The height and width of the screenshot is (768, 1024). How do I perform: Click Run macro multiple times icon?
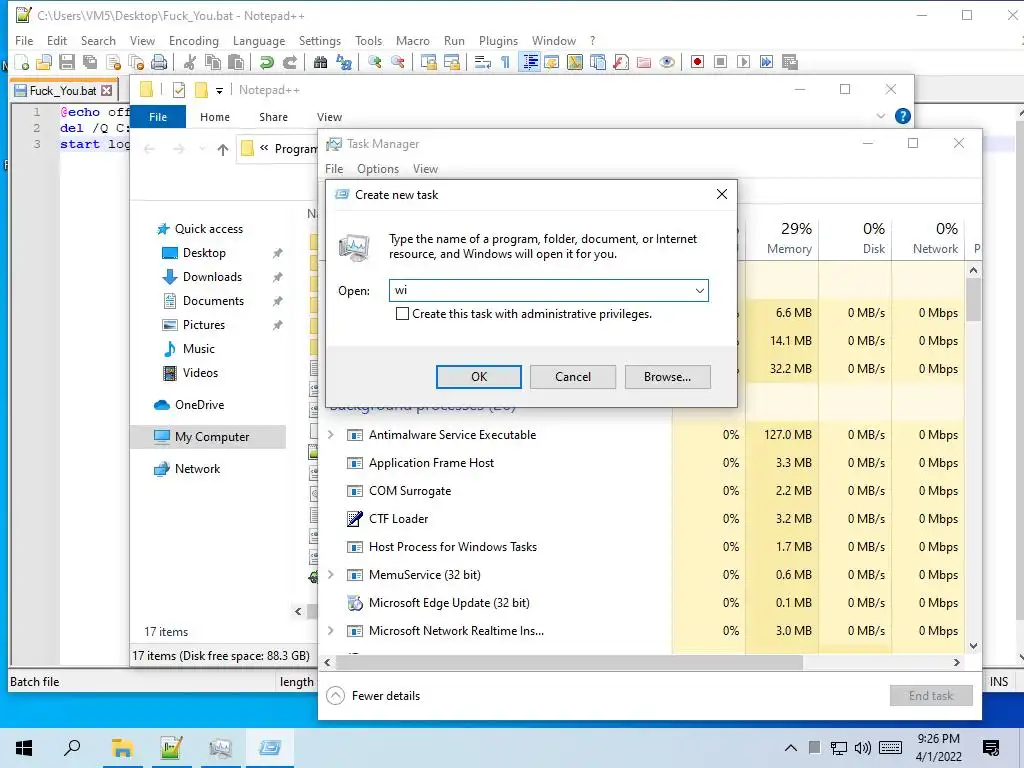pos(766,62)
